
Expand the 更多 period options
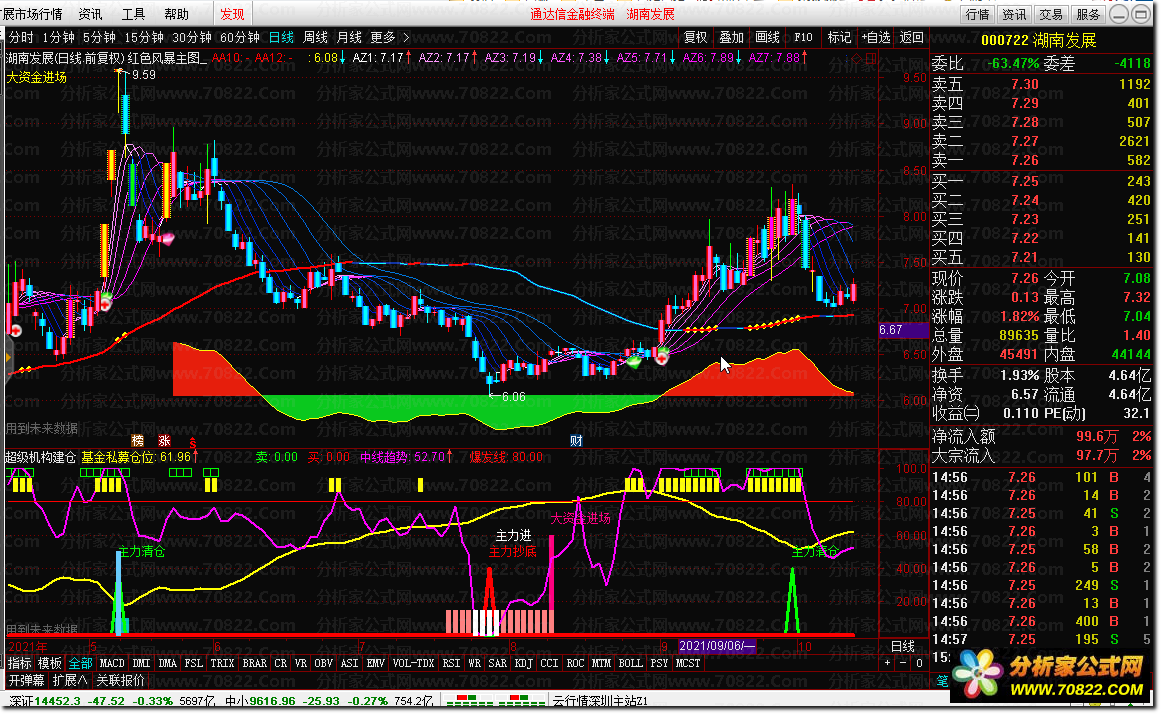pyautogui.click(x=389, y=37)
